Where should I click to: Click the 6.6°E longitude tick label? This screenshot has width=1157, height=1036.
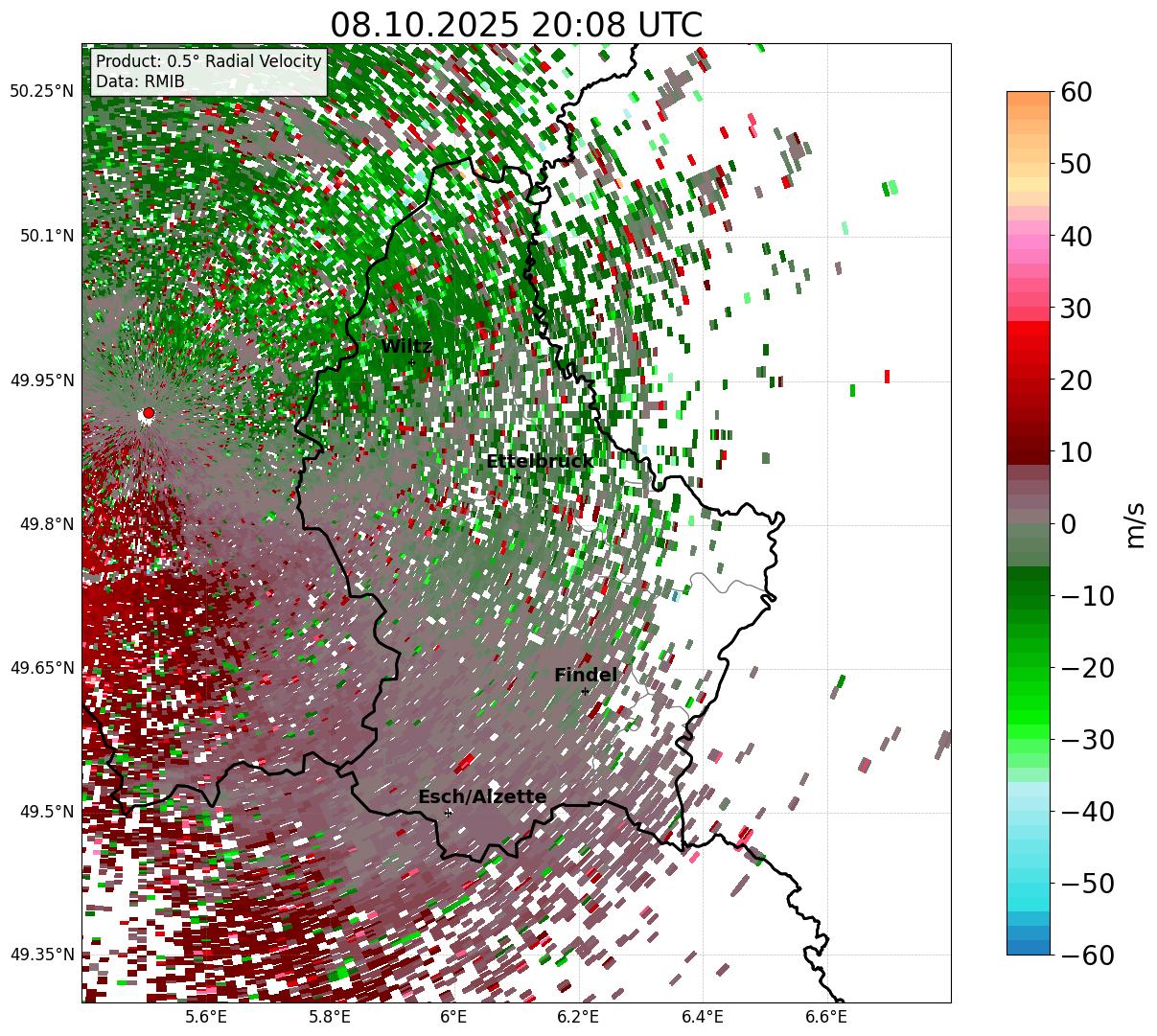(x=826, y=1016)
